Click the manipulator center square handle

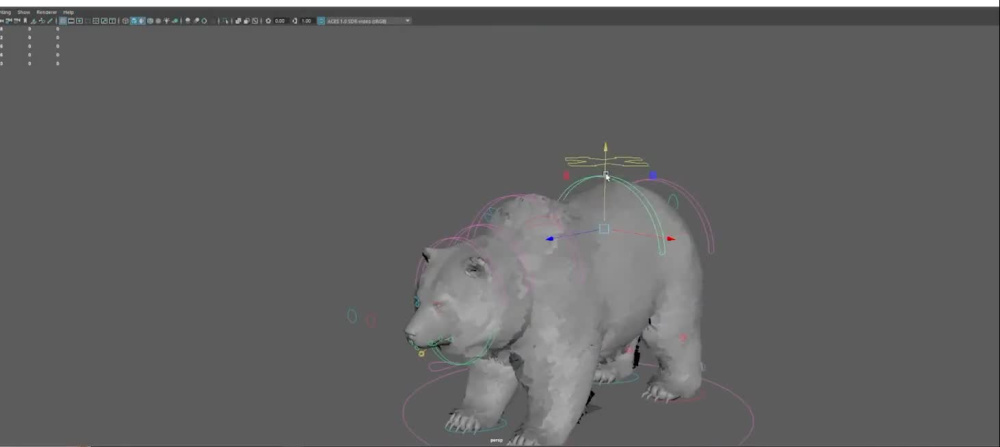pyautogui.click(x=604, y=228)
